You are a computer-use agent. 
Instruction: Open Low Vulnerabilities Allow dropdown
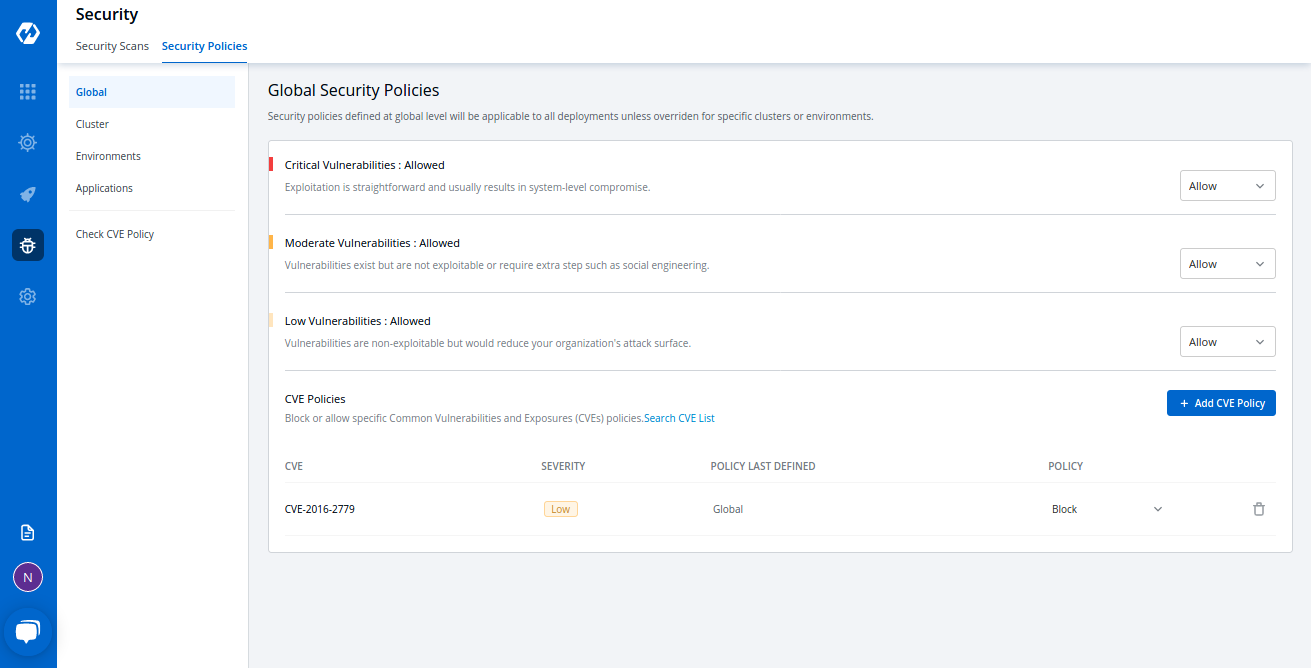click(x=1227, y=342)
